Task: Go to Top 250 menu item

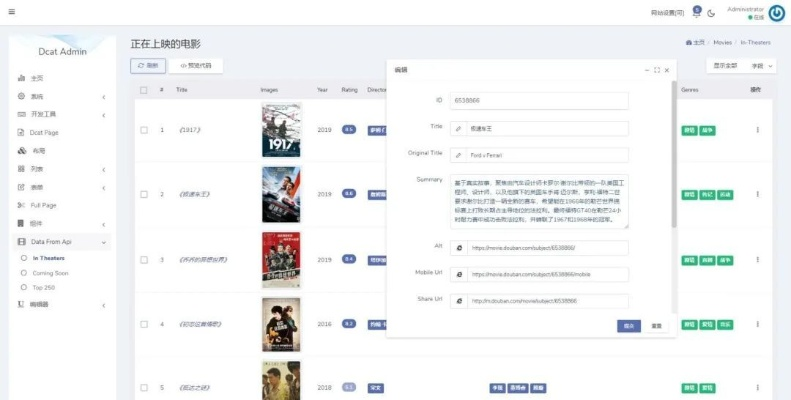Action: click(x=44, y=287)
